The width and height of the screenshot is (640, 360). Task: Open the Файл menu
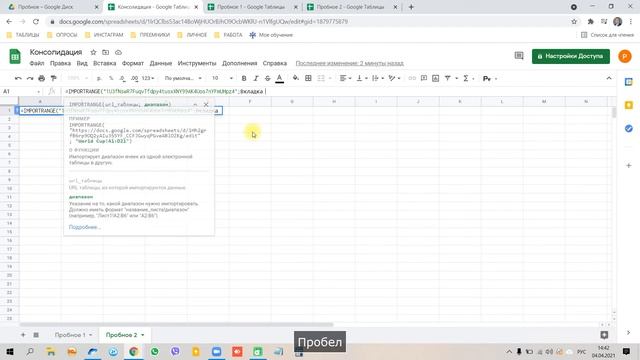37,63
